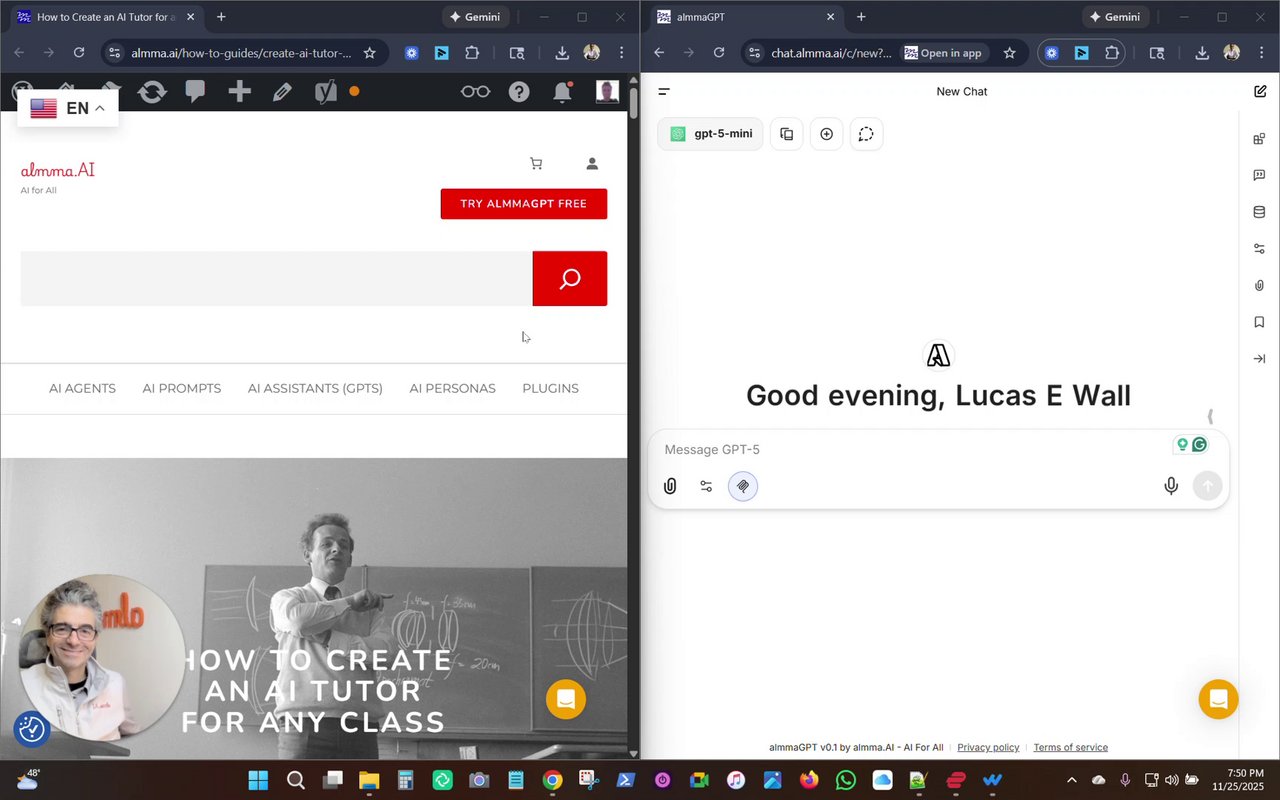Click the almma.AI site logo
This screenshot has height=800, width=1280.
(58, 170)
